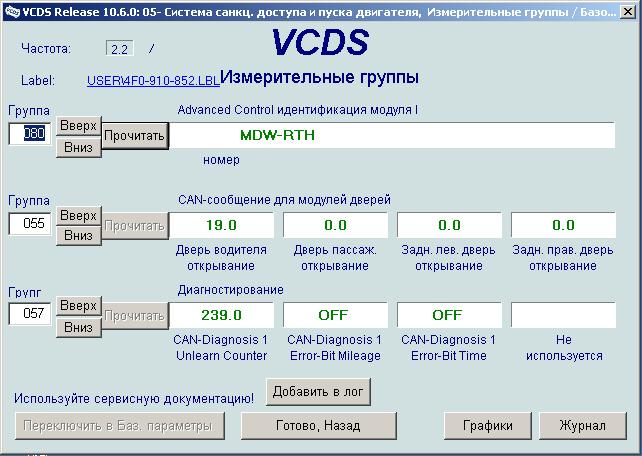Open Графики graphs window
The width and height of the screenshot is (642, 456).
click(x=488, y=425)
